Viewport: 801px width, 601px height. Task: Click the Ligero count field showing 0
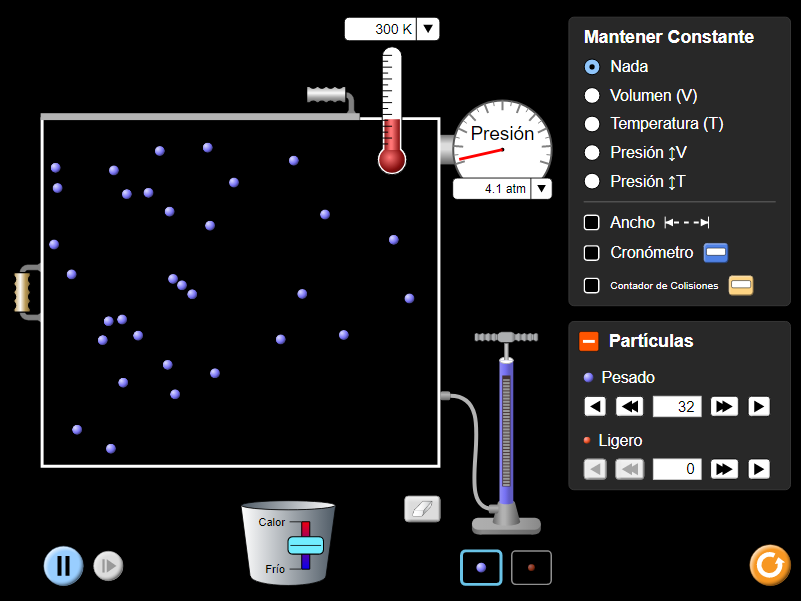[677, 469]
